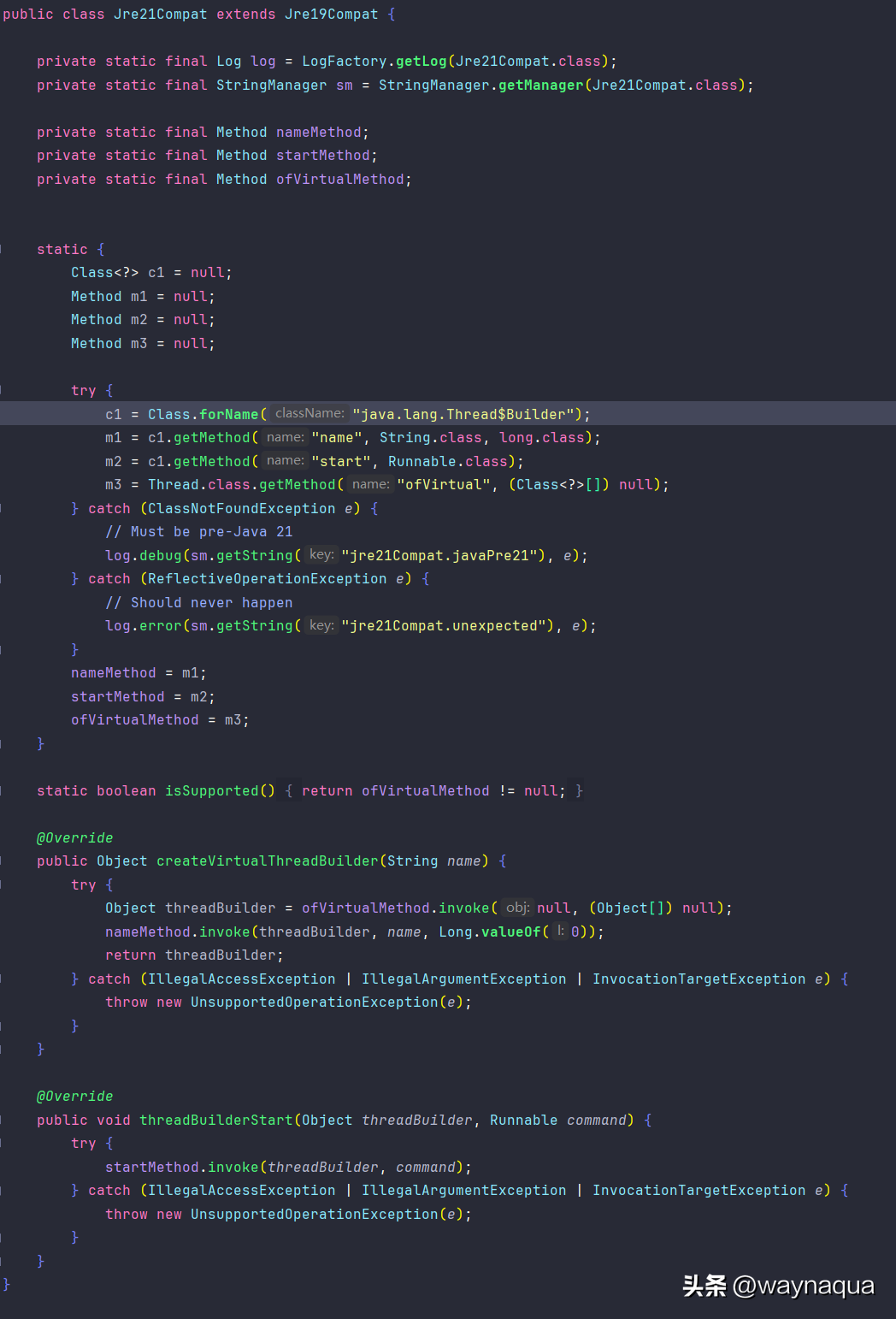Select the getLog method call
Image resolution: width=896 pixels, height=1319 pixels.
(421, 62)
